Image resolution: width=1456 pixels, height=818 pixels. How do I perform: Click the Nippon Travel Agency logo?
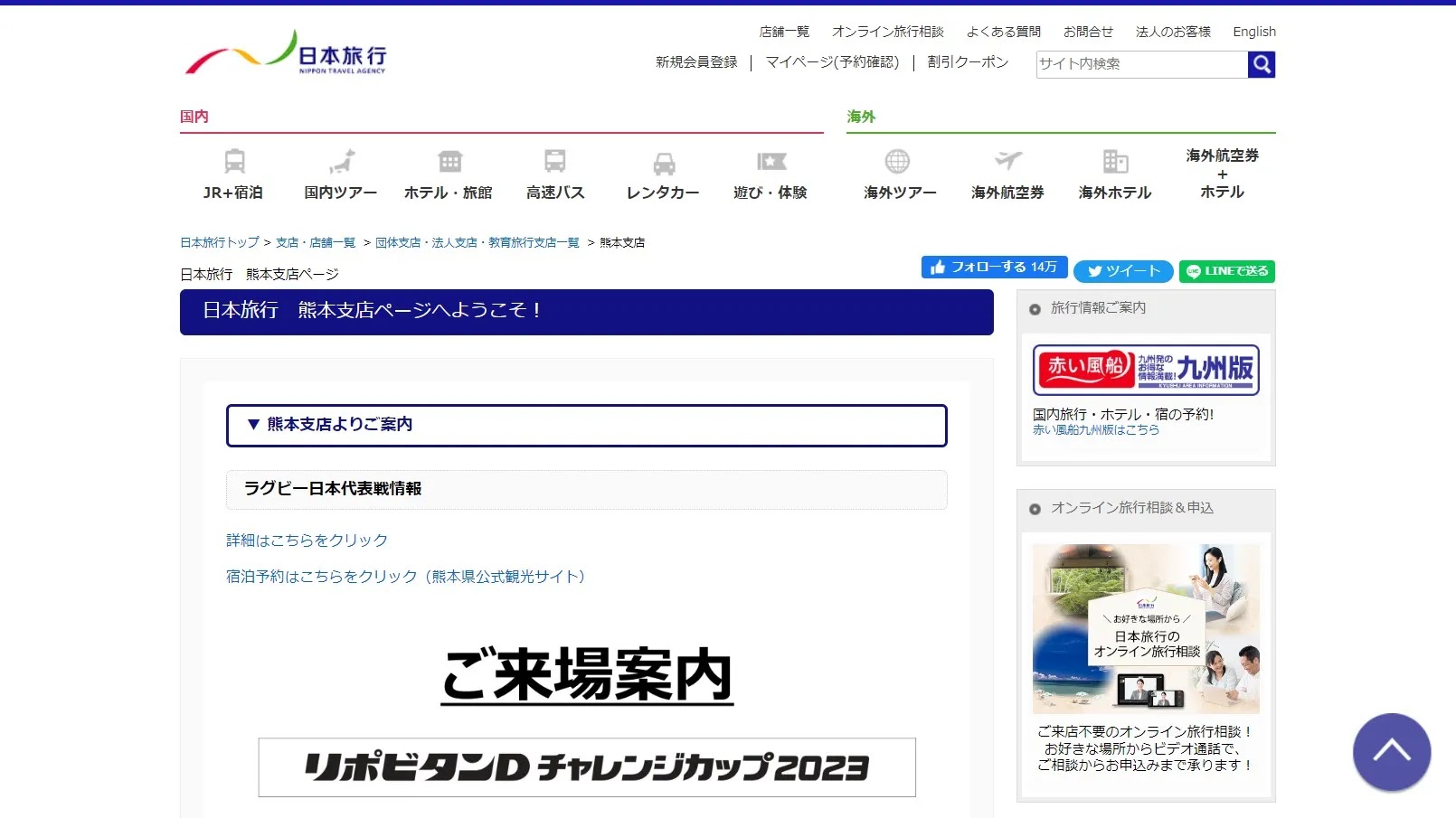pos(286,52)
